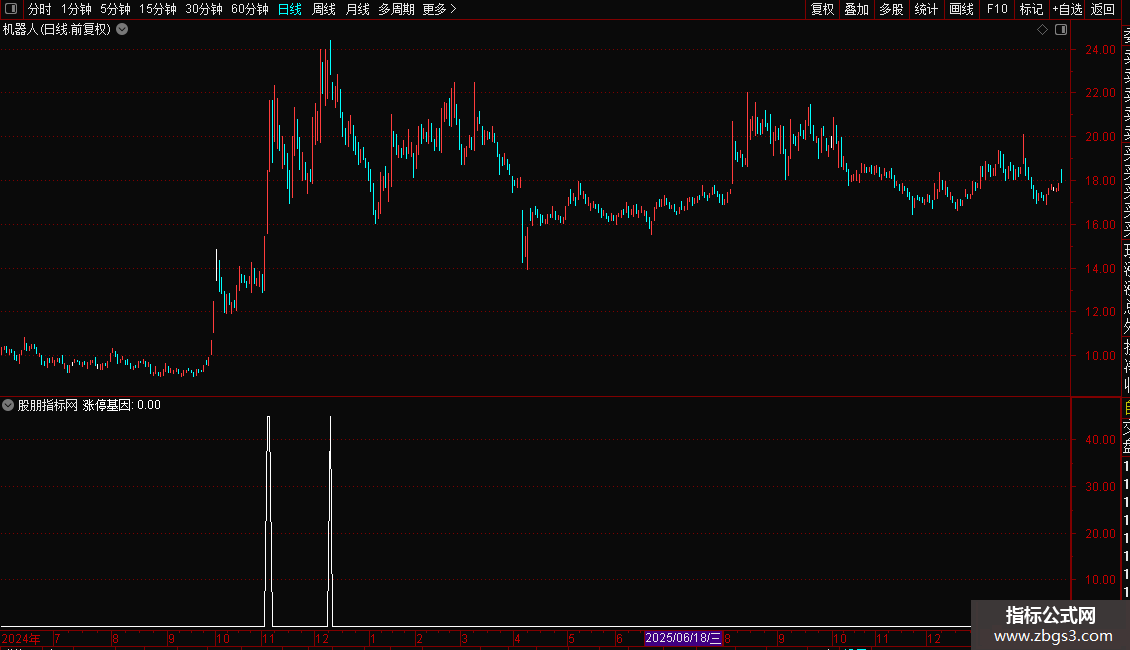Toggle the right side panel icon
This screenshot has width=1130, height=650.
tap(1061, 30)
